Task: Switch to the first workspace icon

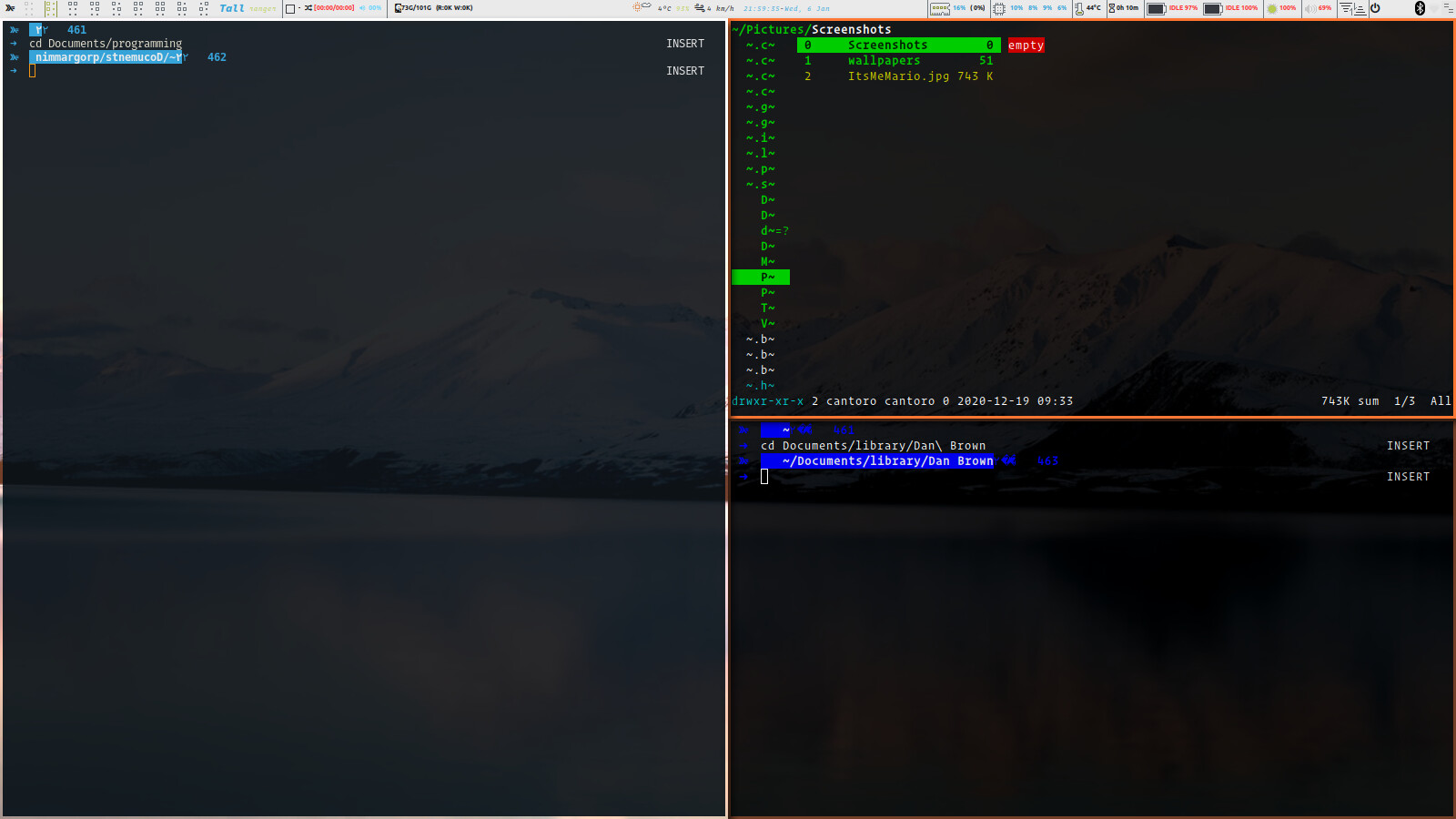Action: coord(29,8)
